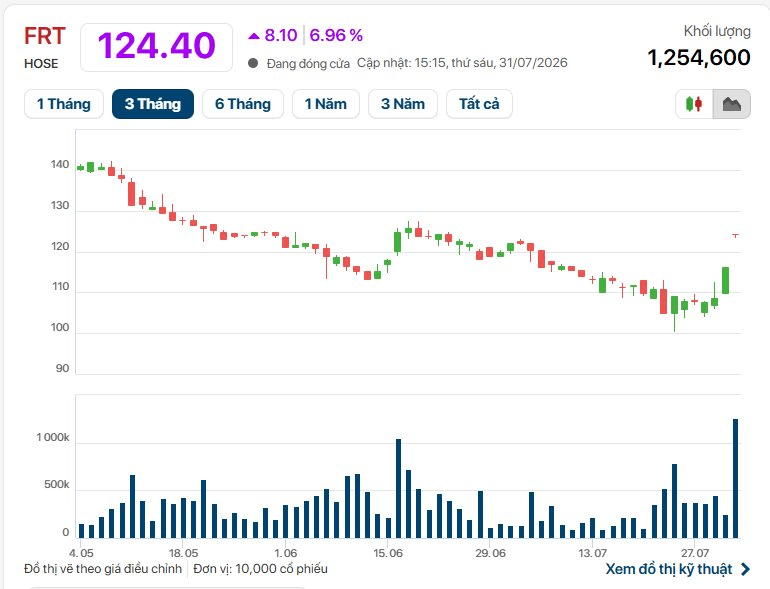Click the gray market closed status dot
This screenshot has height=589, width=770.
click(253, 63)
